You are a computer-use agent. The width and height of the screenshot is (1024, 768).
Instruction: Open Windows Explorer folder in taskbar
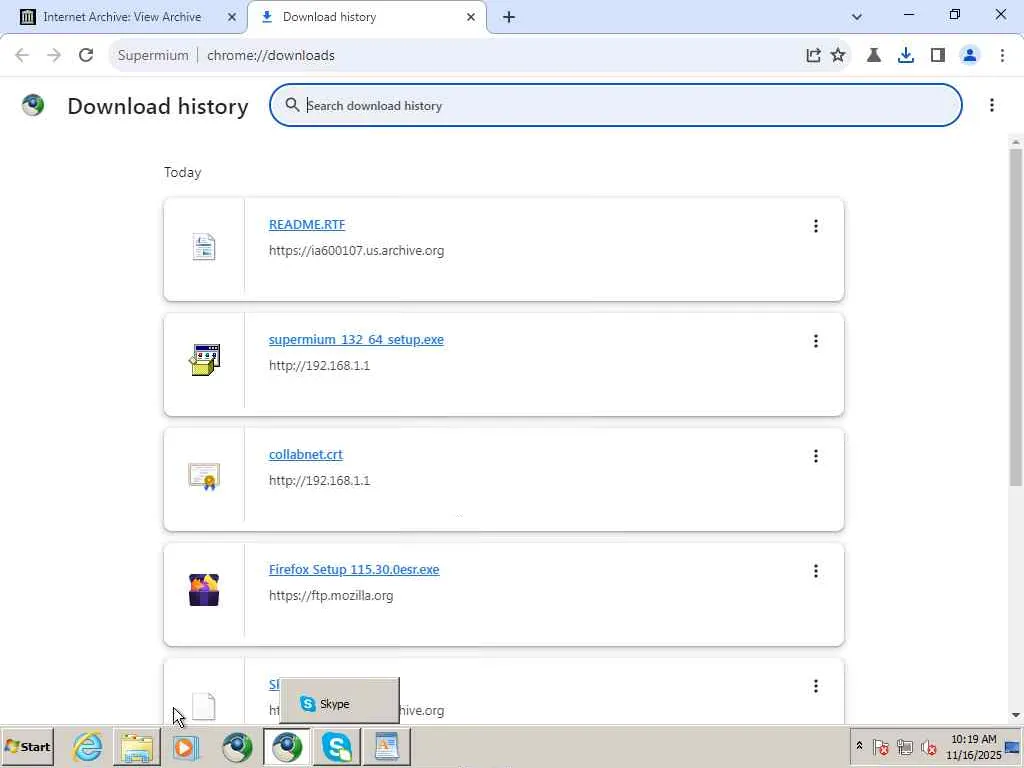[136, 746]
